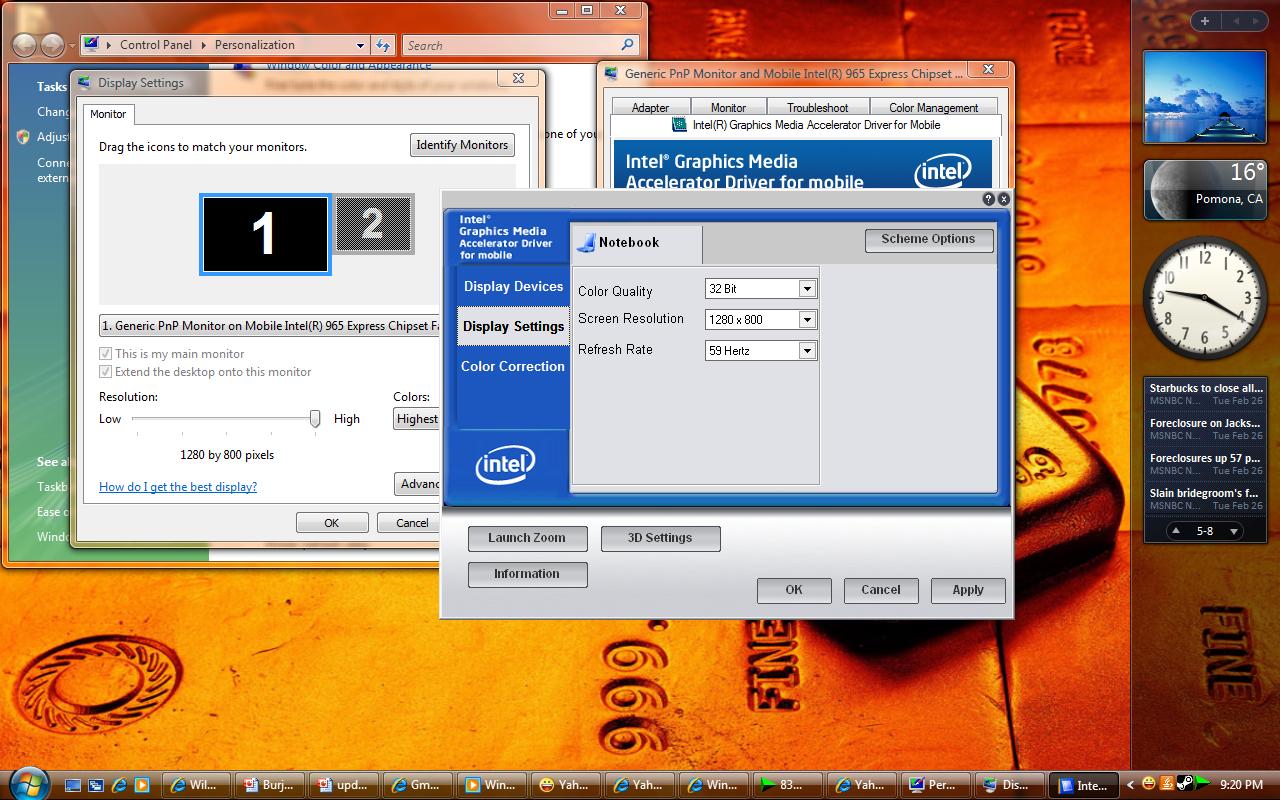This screenshot has width=1280, height=800.
Task: Switch to the 'Gm...' taskbar button
Action: [416, 785]
